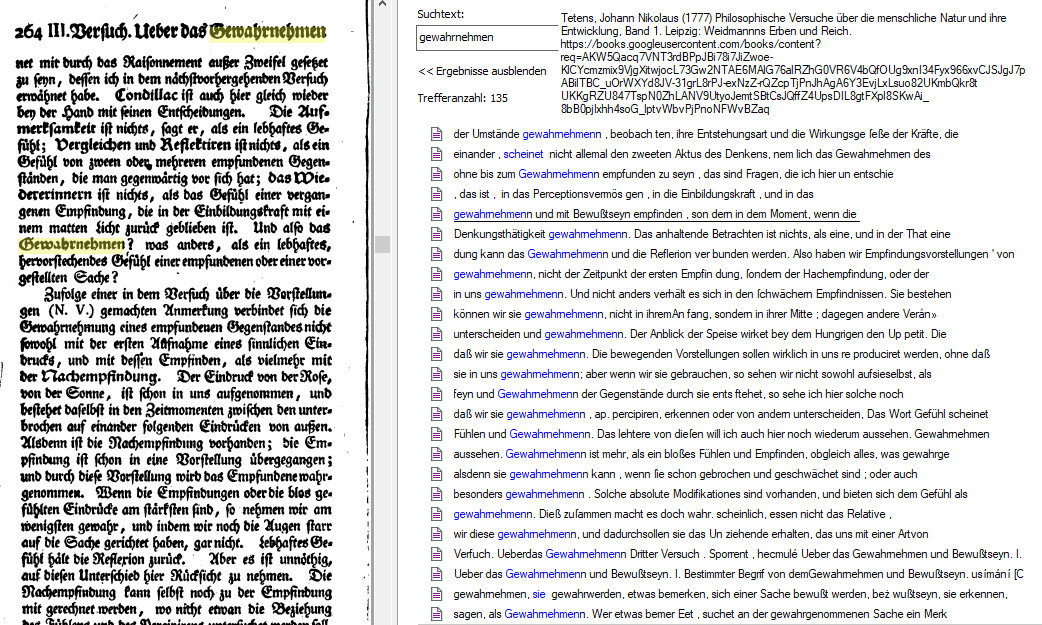Click document icon beside 'der Umstände gewahrnehmenn' result
The width and height of the screenshot is (1042, 625).
[x=436, y=134]
